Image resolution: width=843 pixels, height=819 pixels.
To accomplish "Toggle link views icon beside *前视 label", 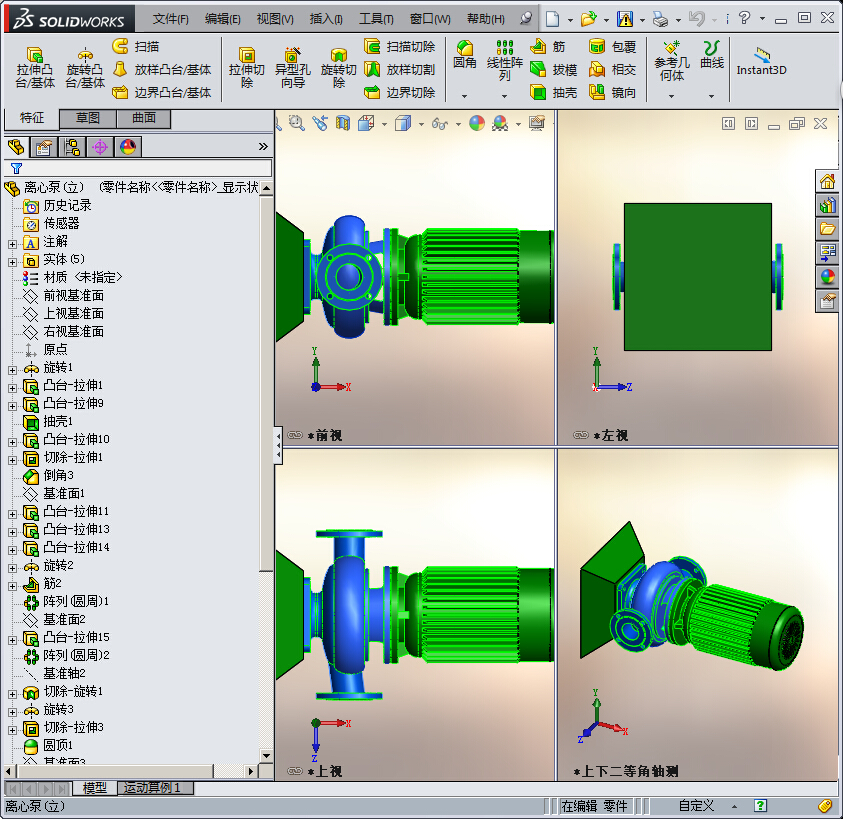I will [295, 435].
